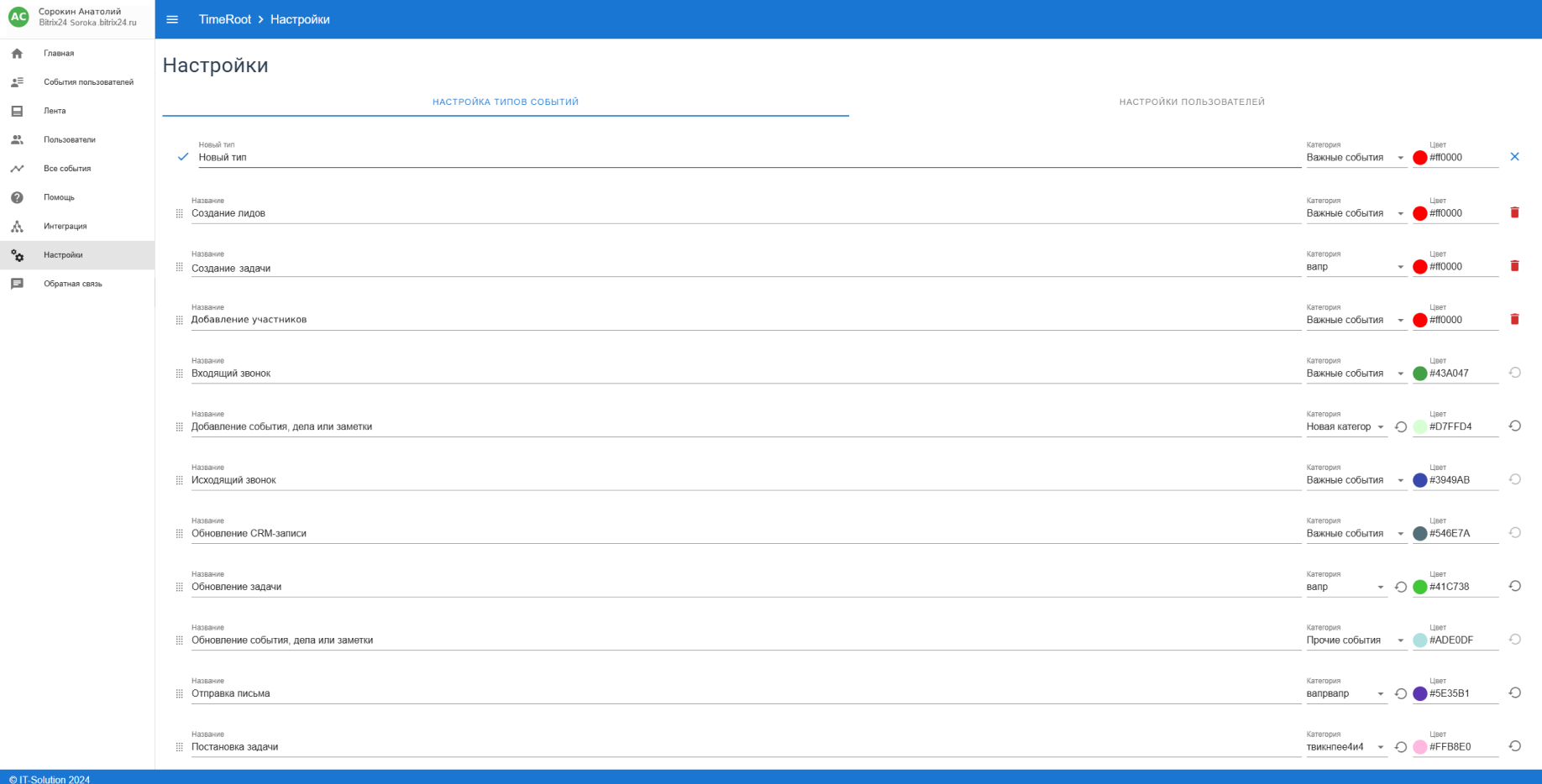The width and height of the screenshot is (1542, 784).
Task: Click the pink #FFB8E0 color swatch
Action: tap(1419, 747)
